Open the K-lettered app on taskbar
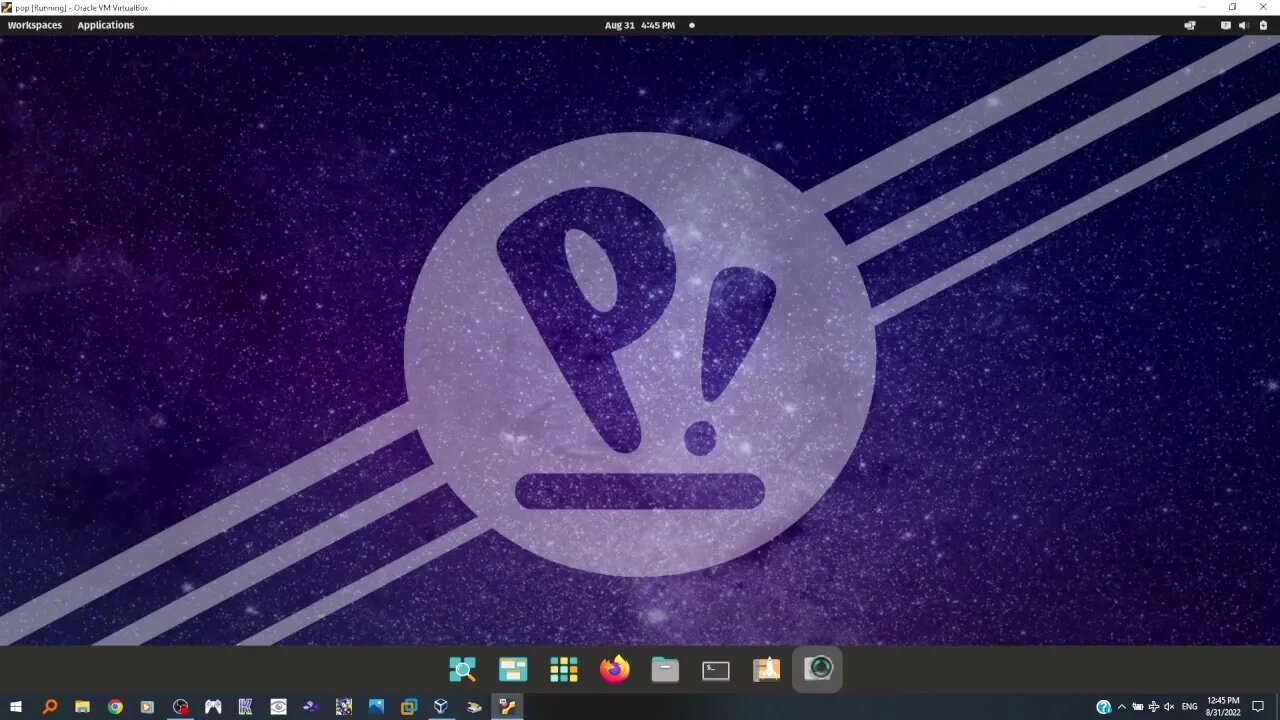Image resolution: width=1280 pixels, height=720 pixels. pos(245,707)
